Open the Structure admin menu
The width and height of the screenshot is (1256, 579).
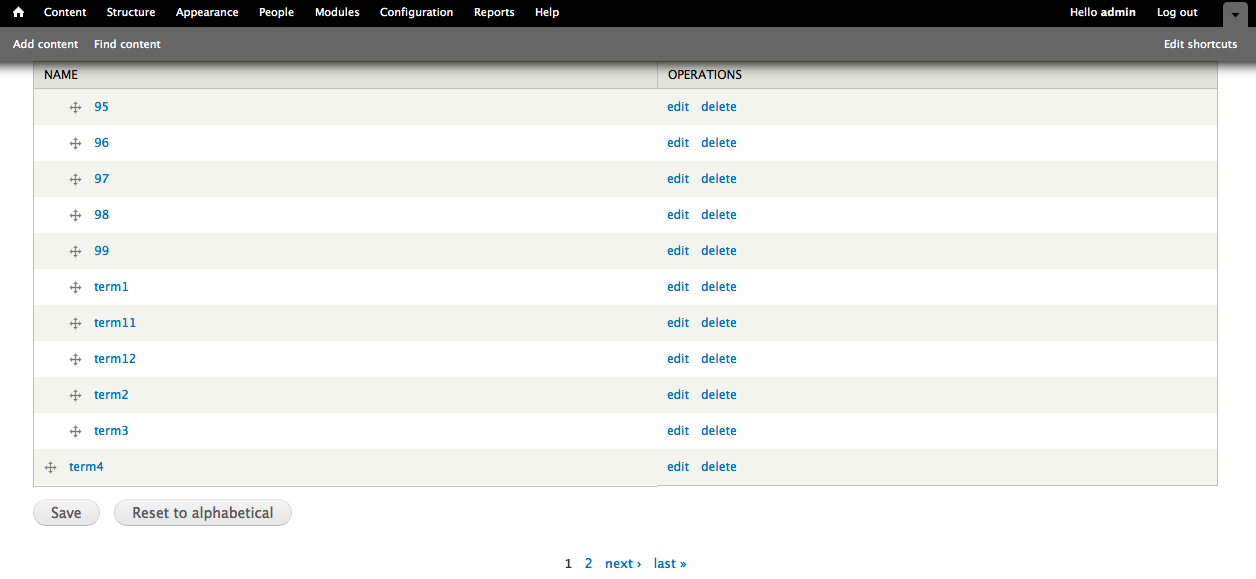(x=131, y=13)
